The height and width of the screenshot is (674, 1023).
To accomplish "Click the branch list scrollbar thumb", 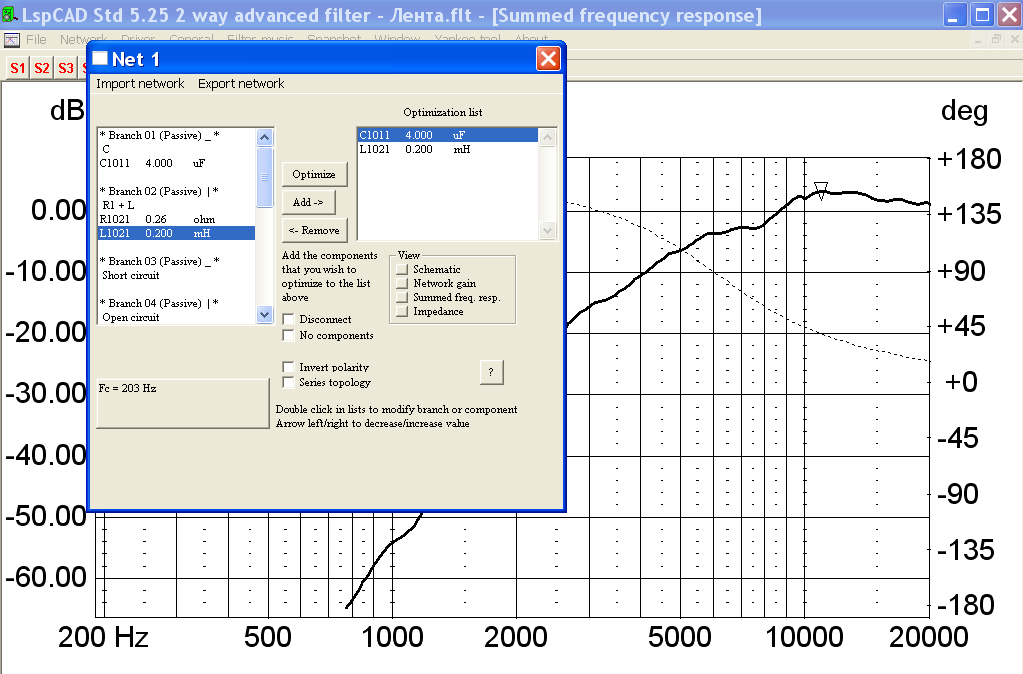I will (264, 177).
